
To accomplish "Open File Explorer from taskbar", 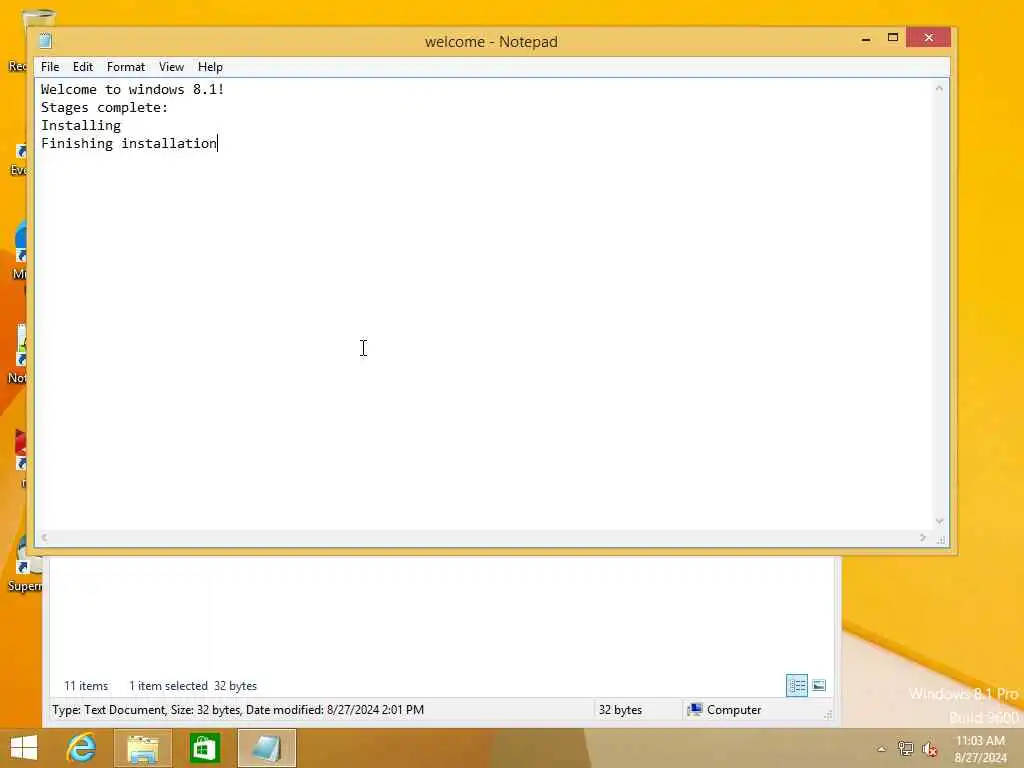I will pos(142,748).
